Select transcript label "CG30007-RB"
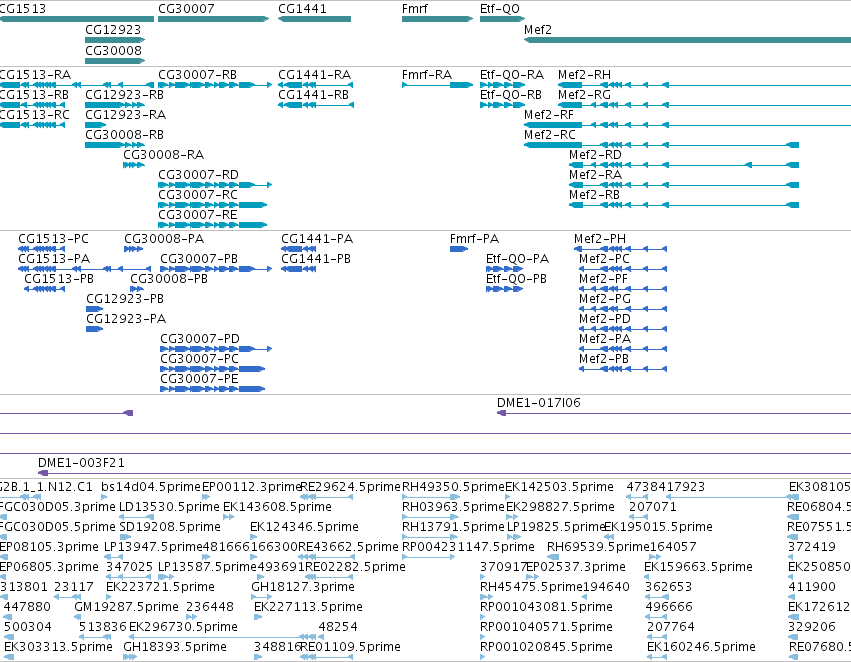Viewport: 851px width, 662px height. [198, 75]
